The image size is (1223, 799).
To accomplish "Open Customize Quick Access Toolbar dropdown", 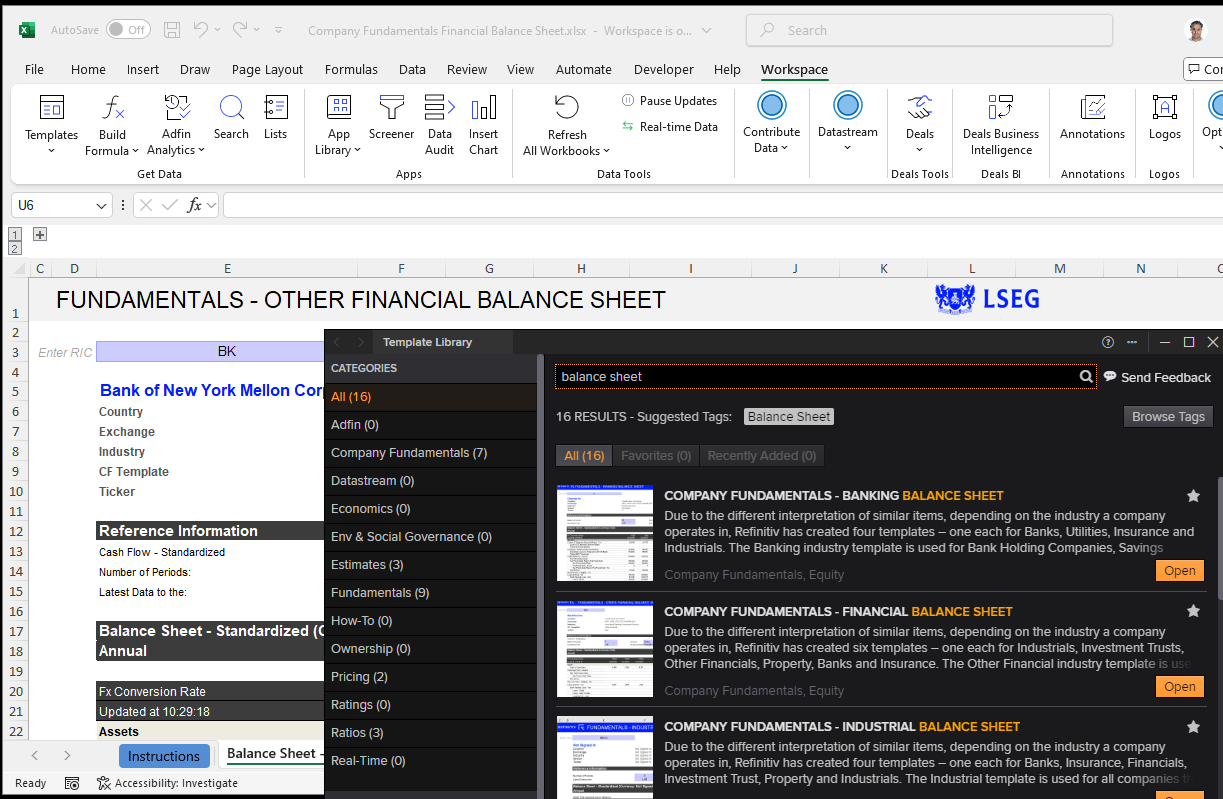I will pyautogui.click(x=279, y=30).
